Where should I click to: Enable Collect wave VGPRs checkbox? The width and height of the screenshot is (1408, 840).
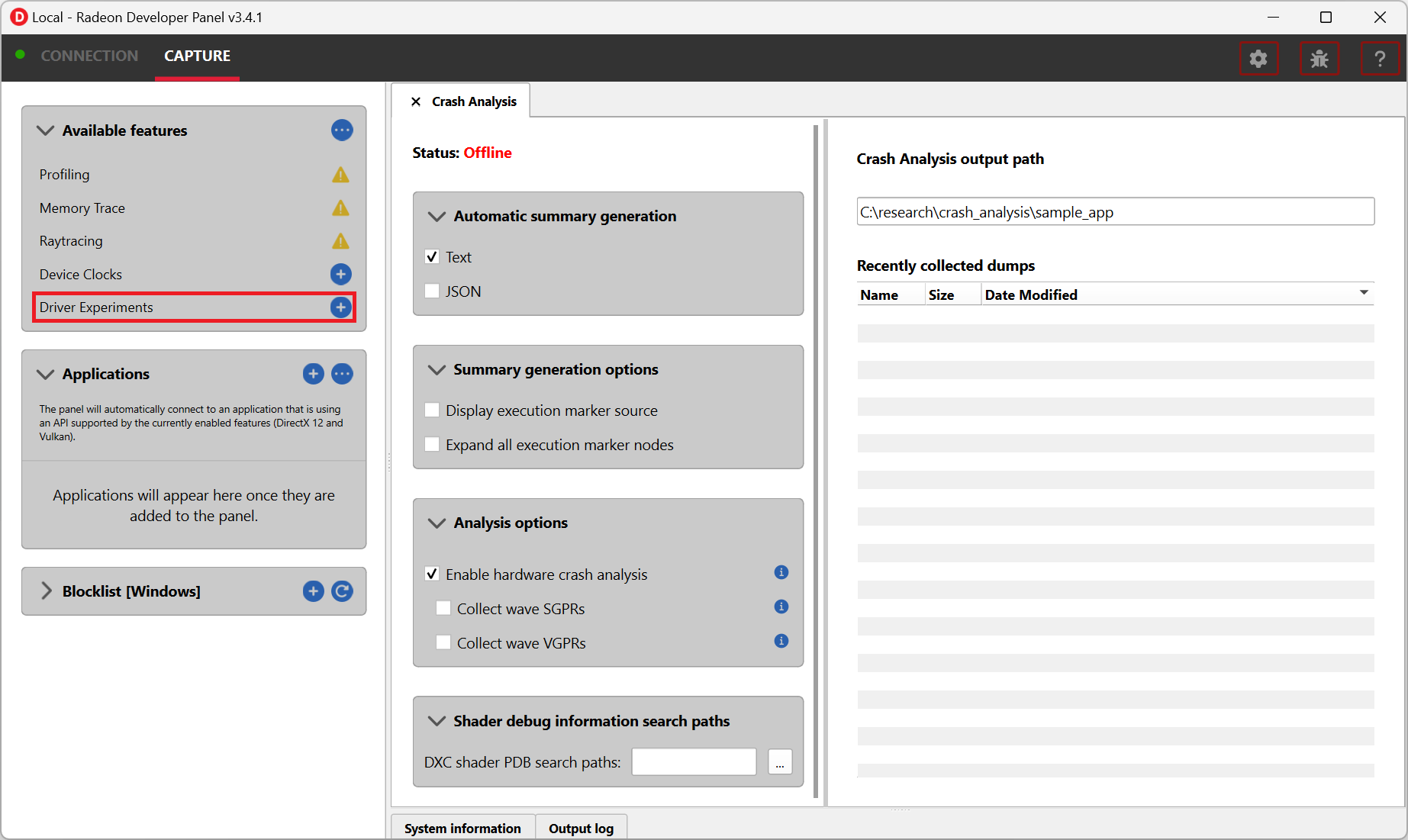443,643
